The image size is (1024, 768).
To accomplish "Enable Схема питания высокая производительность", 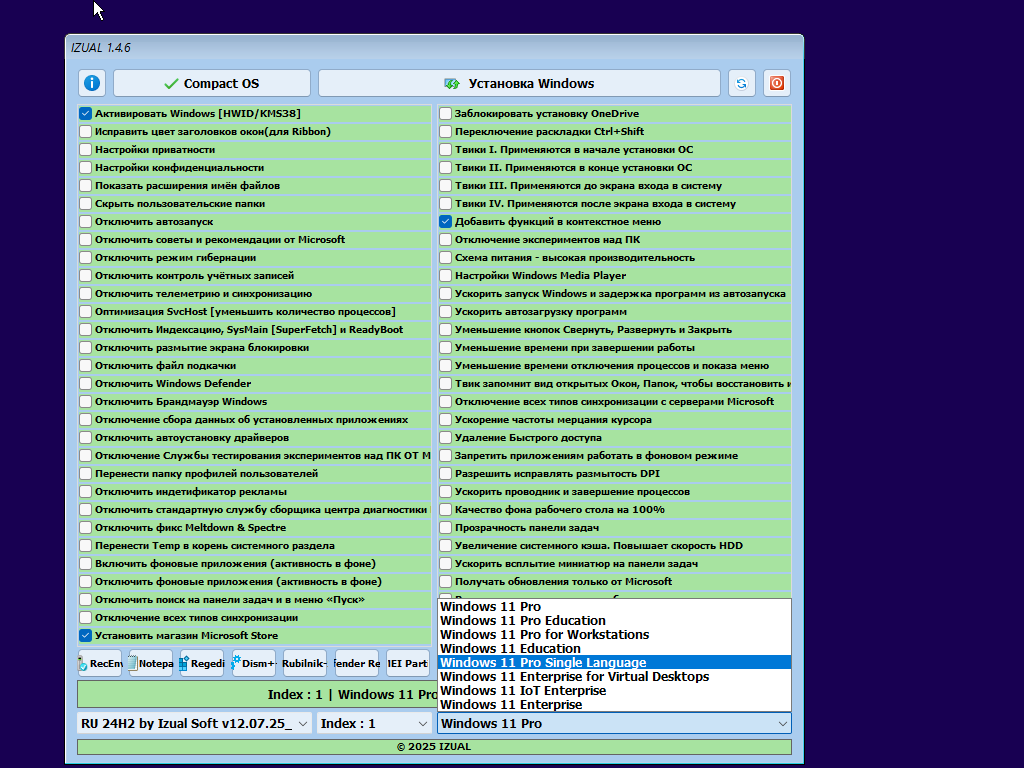I will [445, 257].
